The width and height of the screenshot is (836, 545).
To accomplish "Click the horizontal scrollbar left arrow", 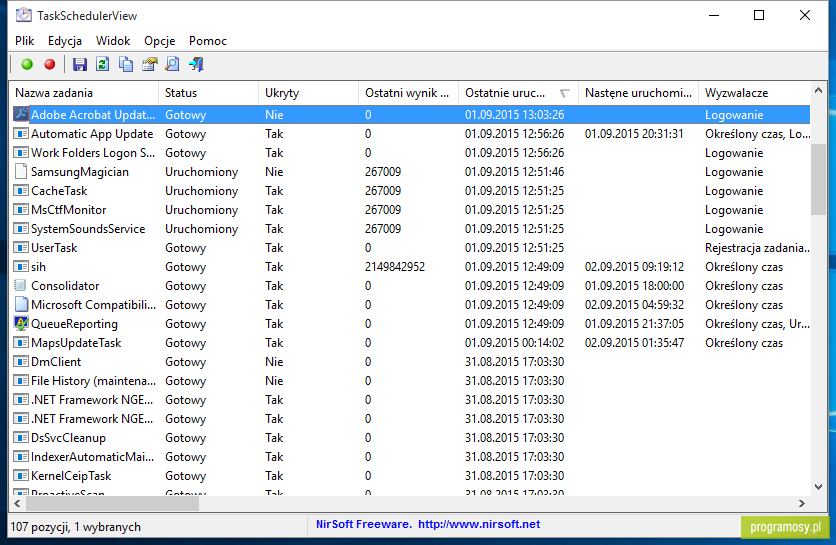I will coord(17,503).
